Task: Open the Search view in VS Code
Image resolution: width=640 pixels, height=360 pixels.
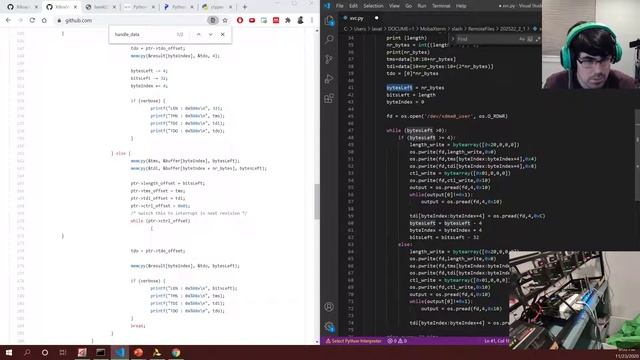Action: click(x=329, y=39)
